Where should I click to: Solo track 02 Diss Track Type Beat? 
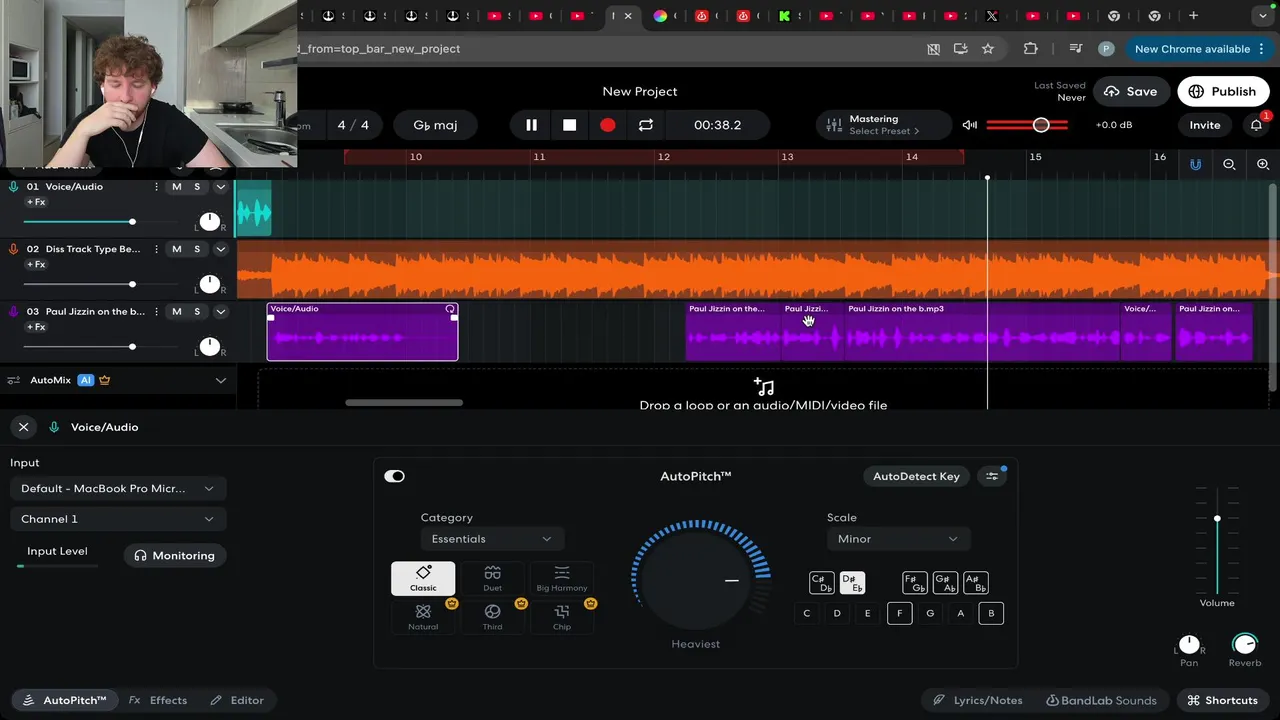[x=197, y=249]
